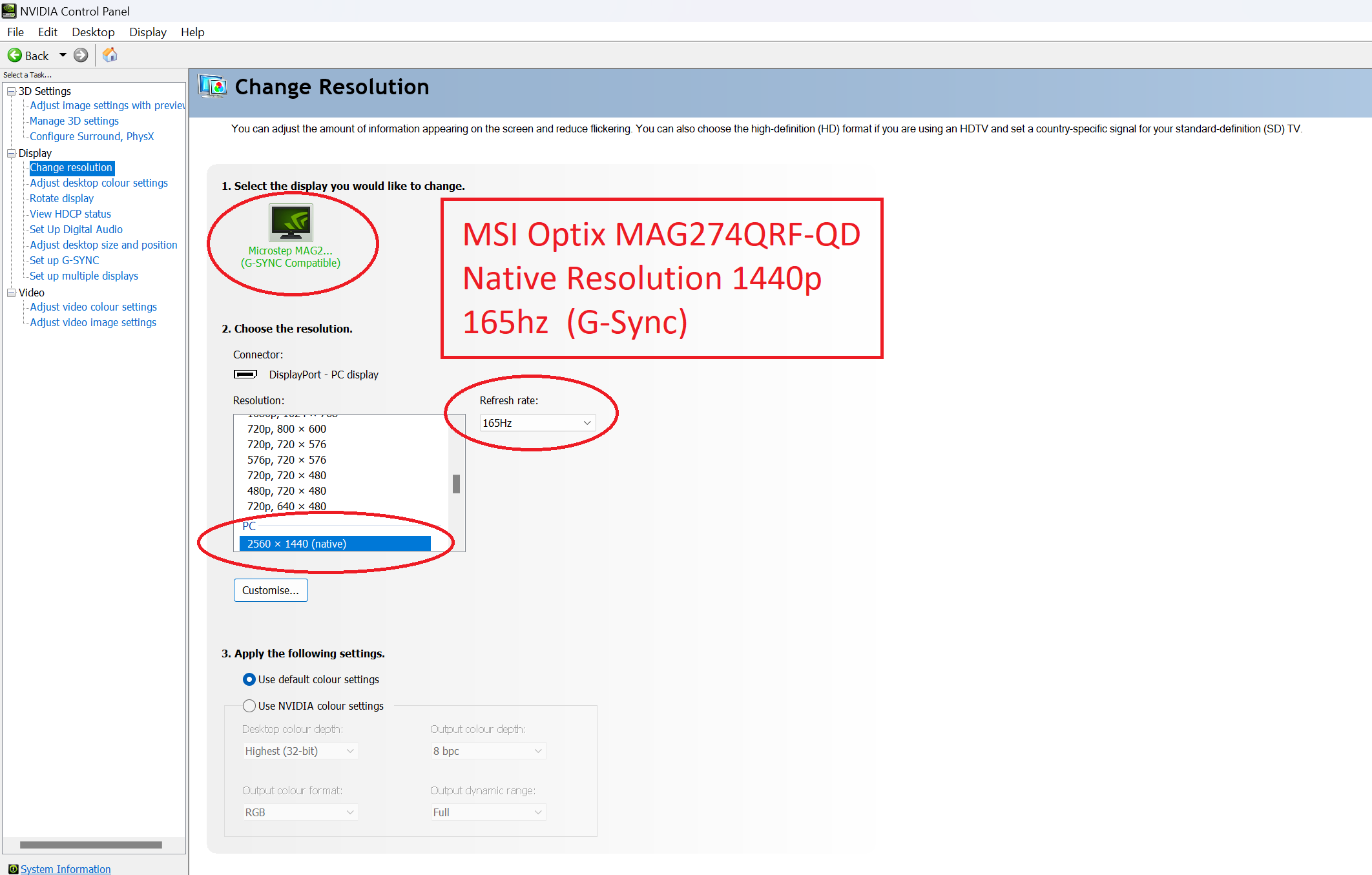Viewport: 1372px width, 875px height.
Task: Open Rotate display page
Action: [x=61, y=198]
